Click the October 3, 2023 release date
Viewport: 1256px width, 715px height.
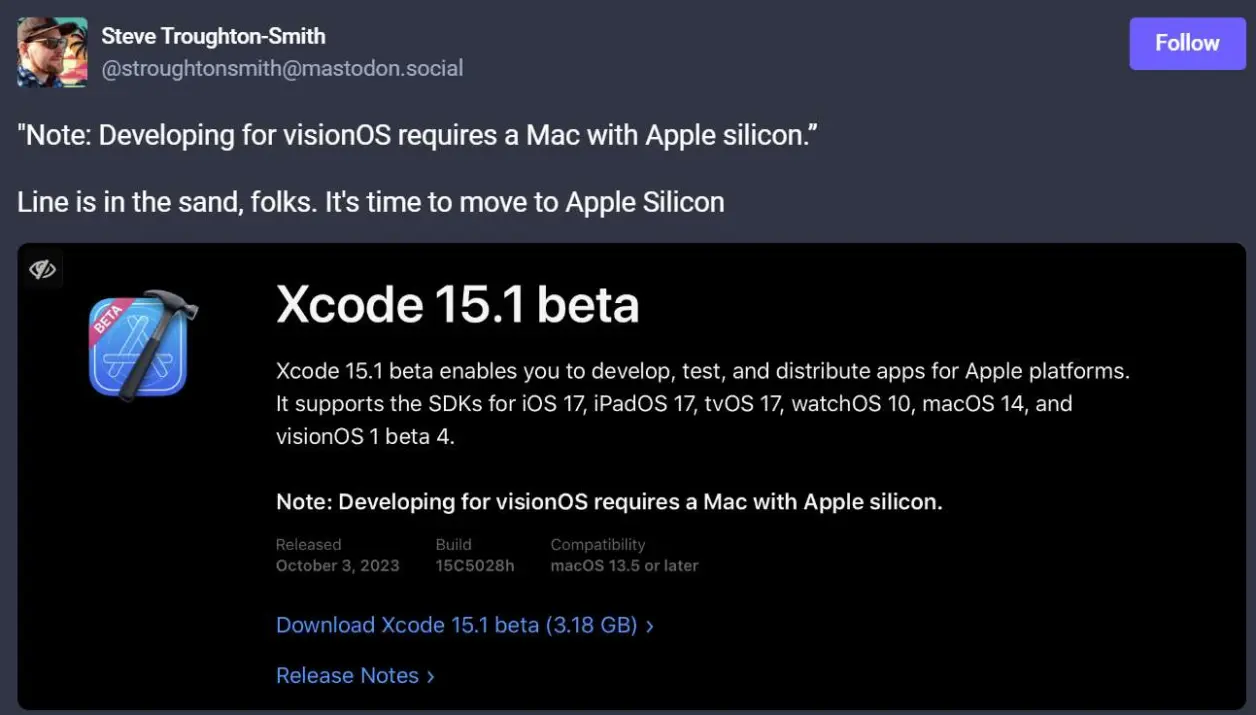pyautogui.click(x=337, y=566)
